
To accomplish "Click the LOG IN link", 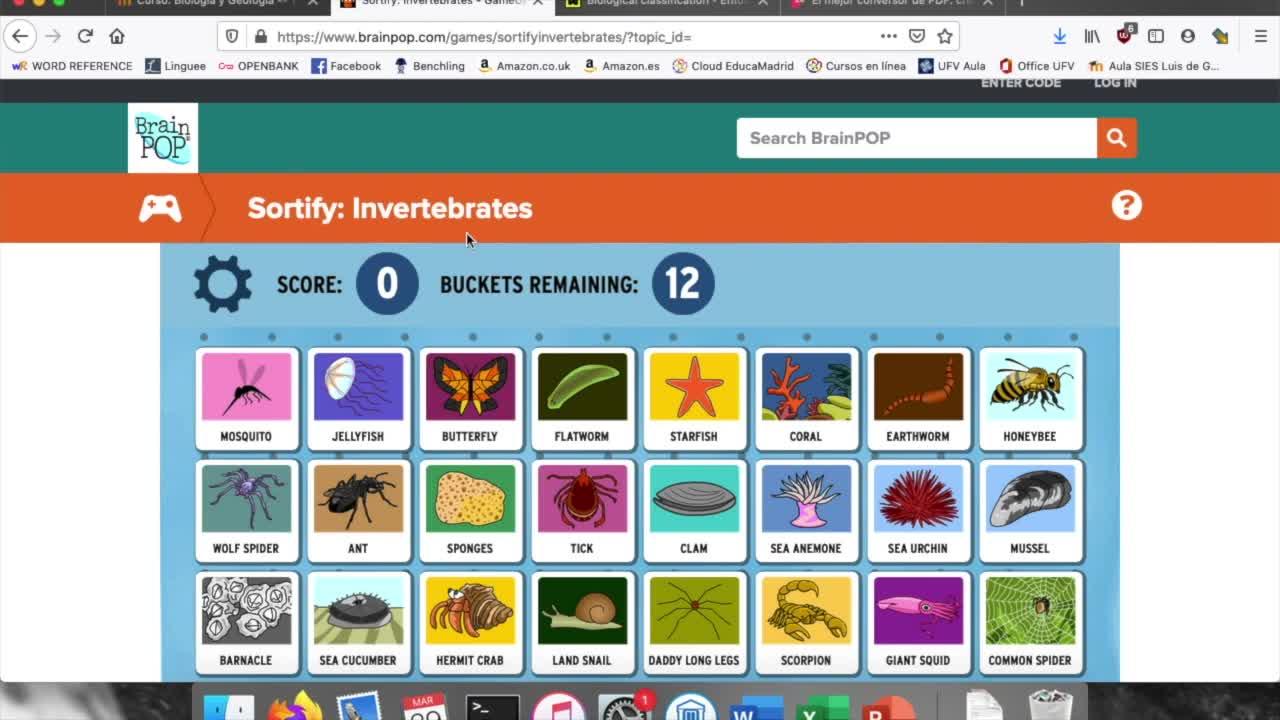I will 1115,83.
